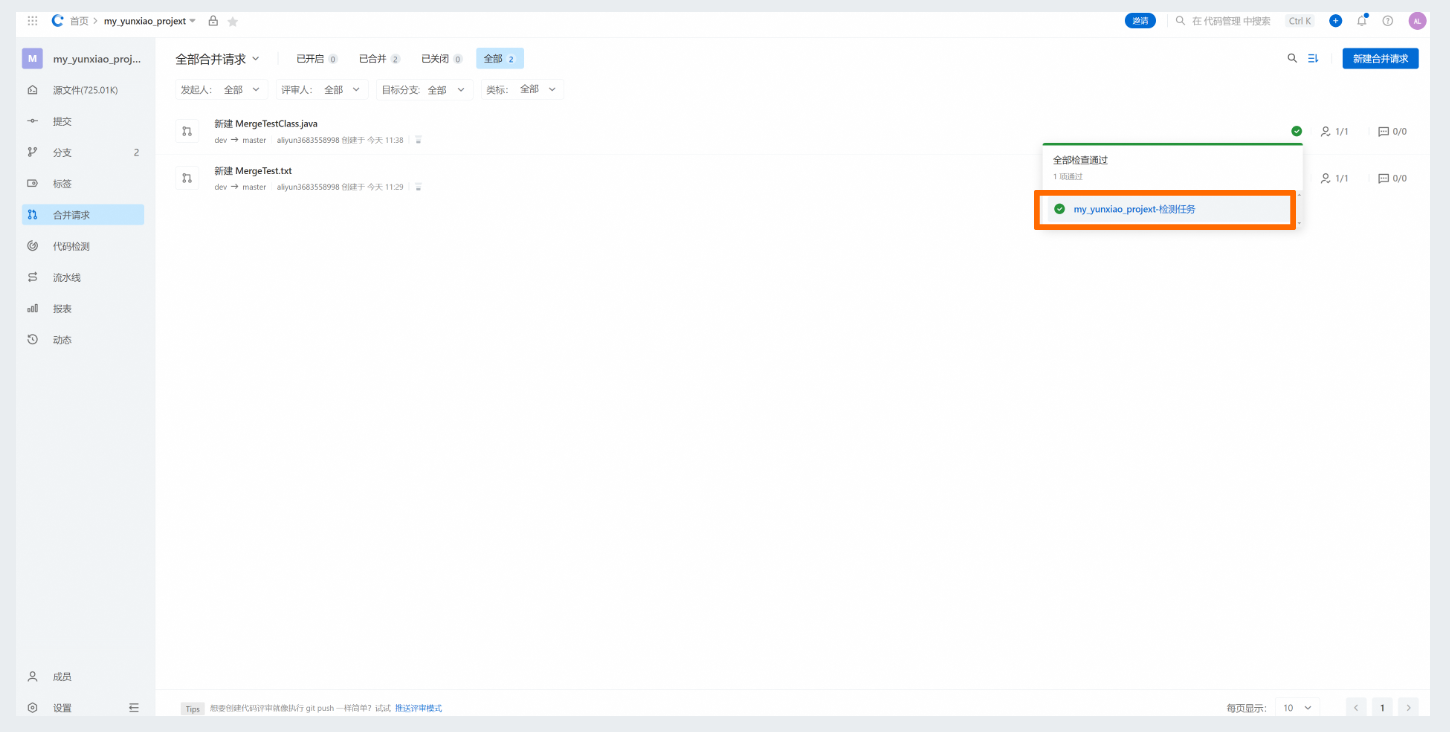Click green check status on MergeTestClass.java row
Image resolution: width=1450 pixels, height=732 pixels.
[1297, 131]
